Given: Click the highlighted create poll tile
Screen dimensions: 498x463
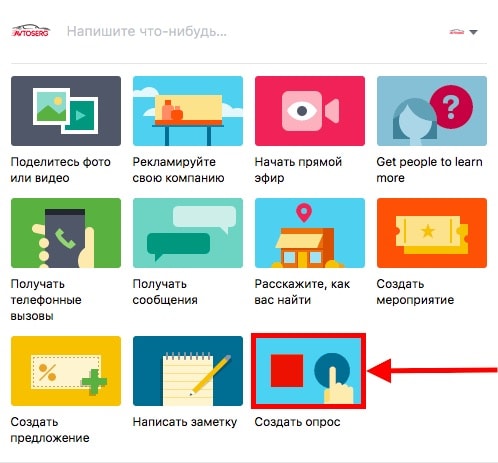Looking at the screenshot, I should click(x=308, y=371).
